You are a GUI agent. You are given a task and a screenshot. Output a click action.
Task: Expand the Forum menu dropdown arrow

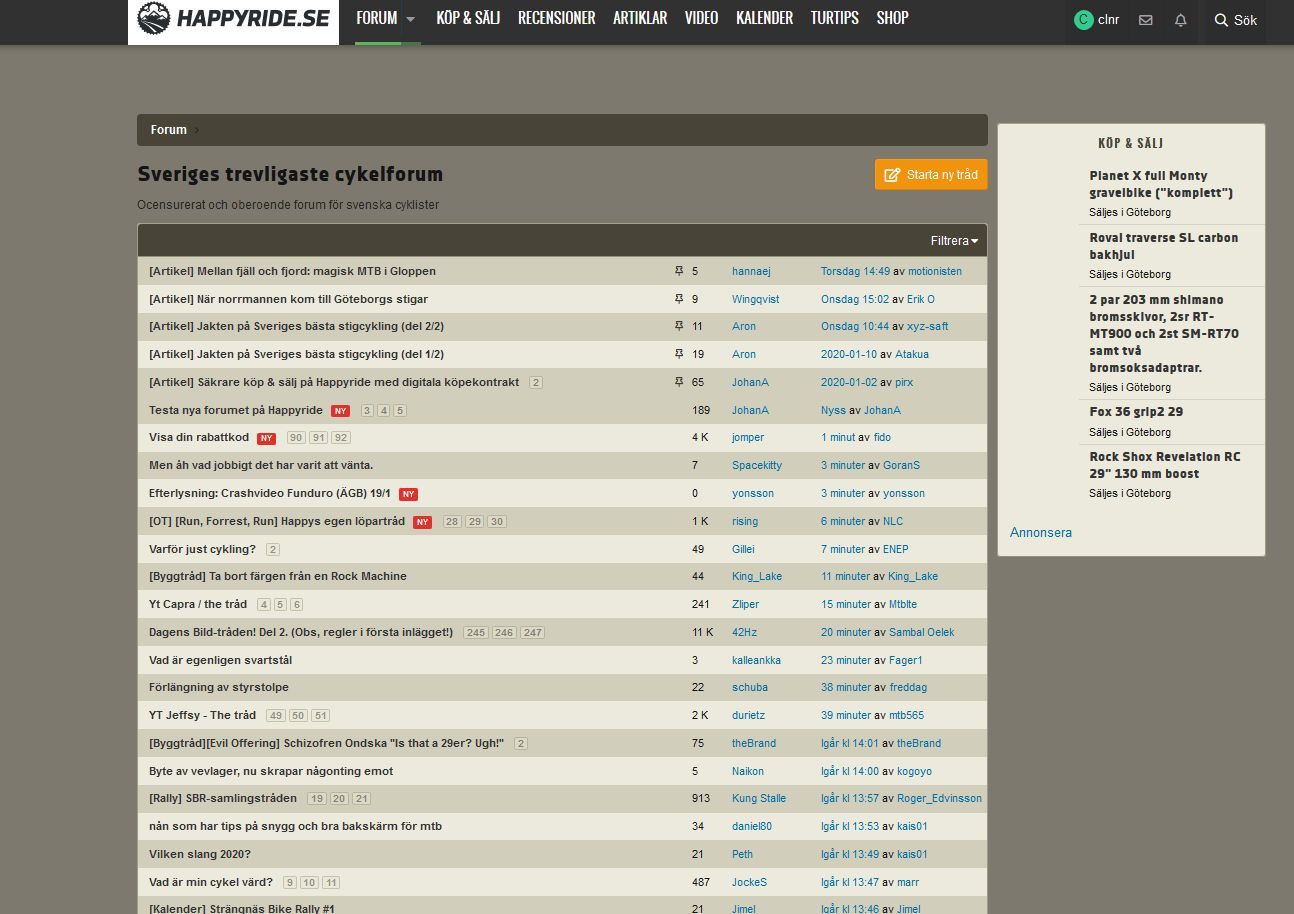coord(411,19)
